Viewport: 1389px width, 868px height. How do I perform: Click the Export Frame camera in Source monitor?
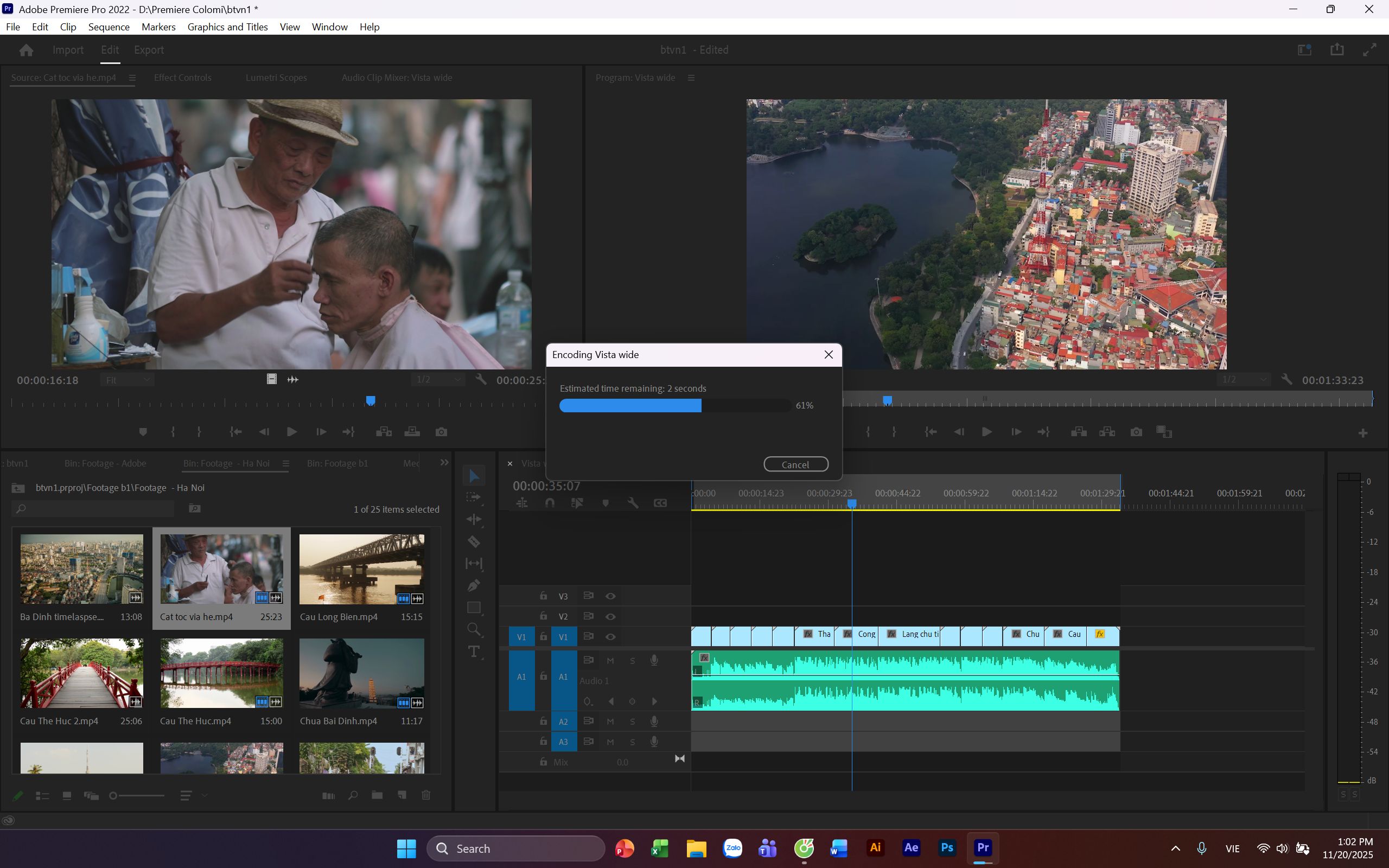coord(441,432)
